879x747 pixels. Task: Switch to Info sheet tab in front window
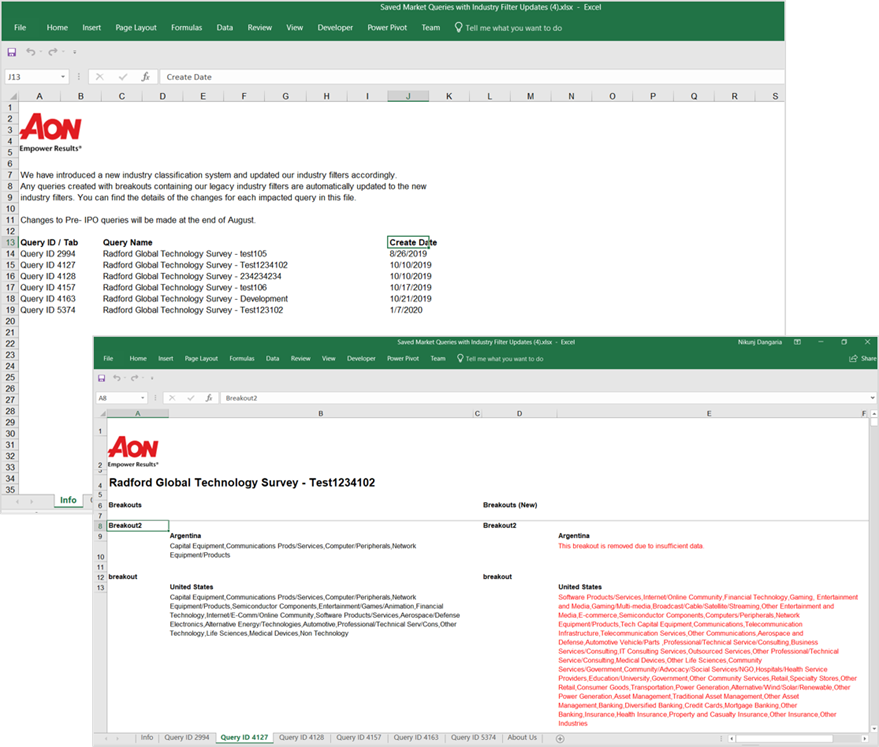(147, 737)
